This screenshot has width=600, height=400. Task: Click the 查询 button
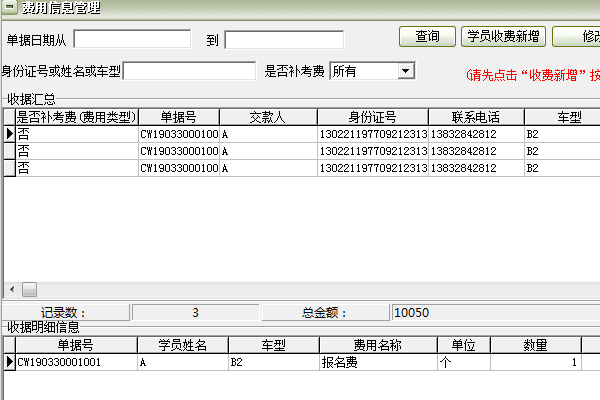point(427,37)
